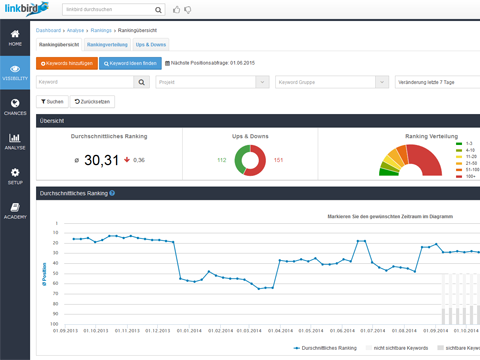Click the thumbs down icon
Screen dimensions: 480x360
pyautogui.click(x=188, y=10)
